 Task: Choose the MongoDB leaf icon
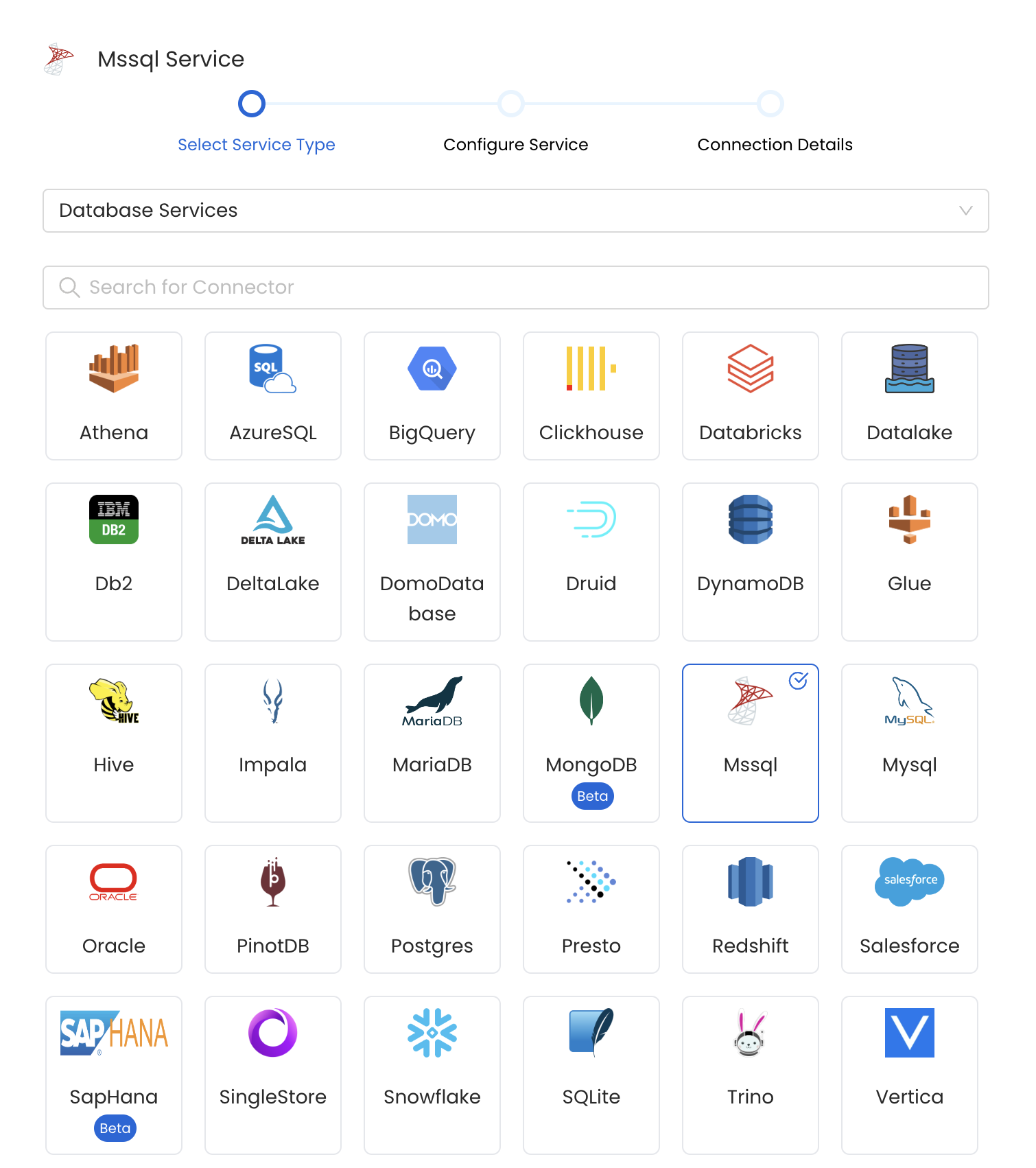click(x=591, y=701)
